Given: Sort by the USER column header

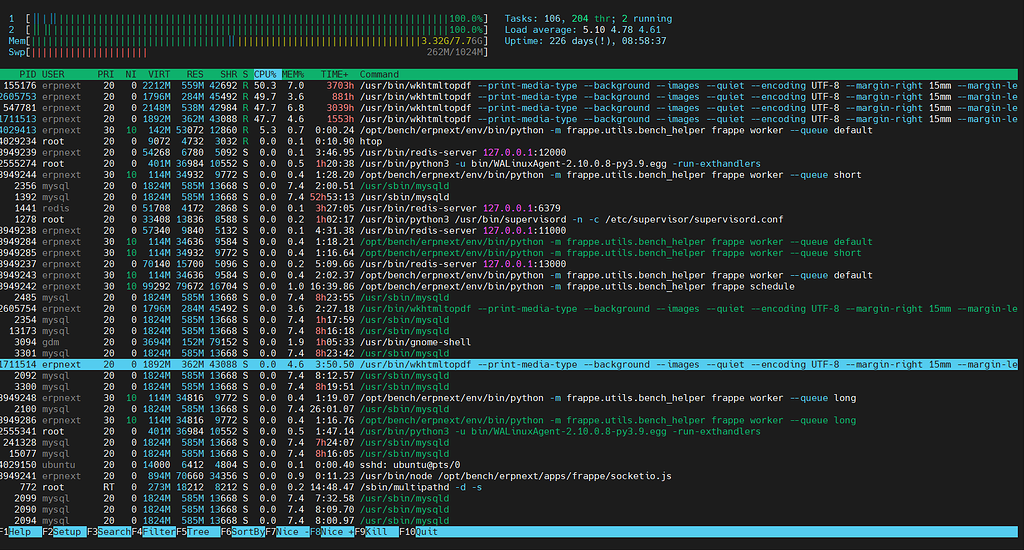Looking at the screenshot, I should (54, 74).
